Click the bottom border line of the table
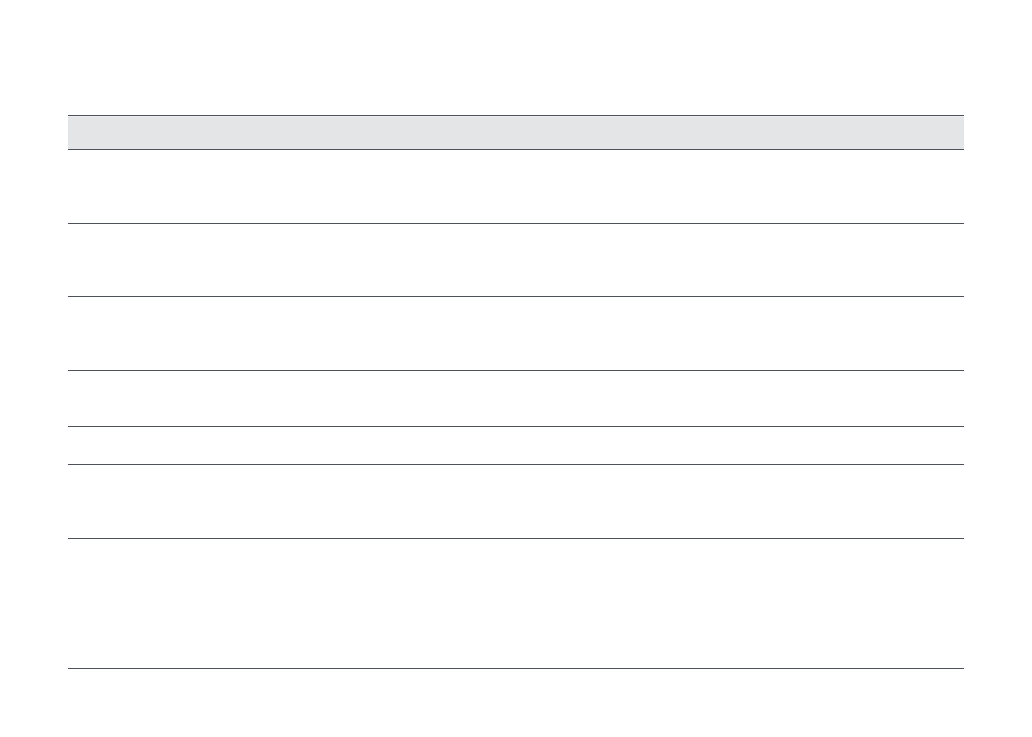 tap(515, 668)
